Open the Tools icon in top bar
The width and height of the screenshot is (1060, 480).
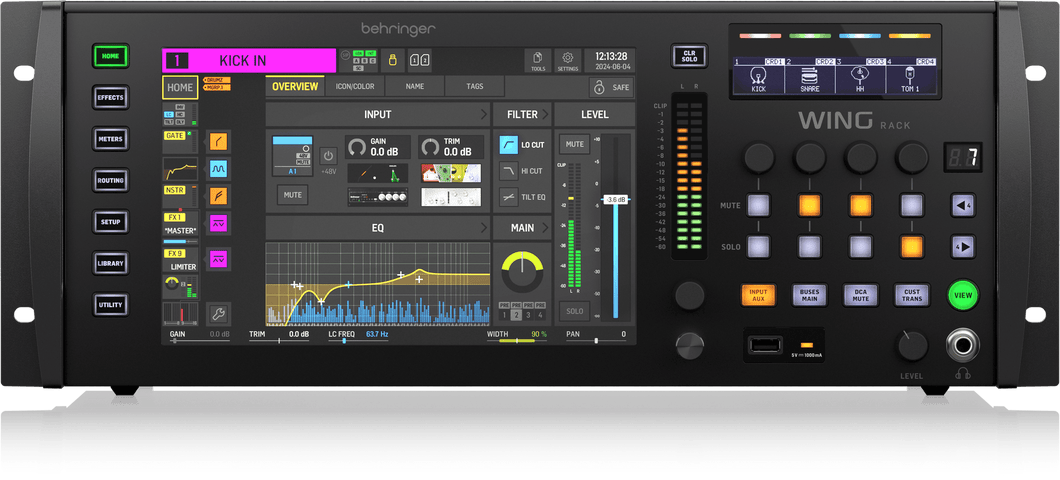tap(538, 60)
